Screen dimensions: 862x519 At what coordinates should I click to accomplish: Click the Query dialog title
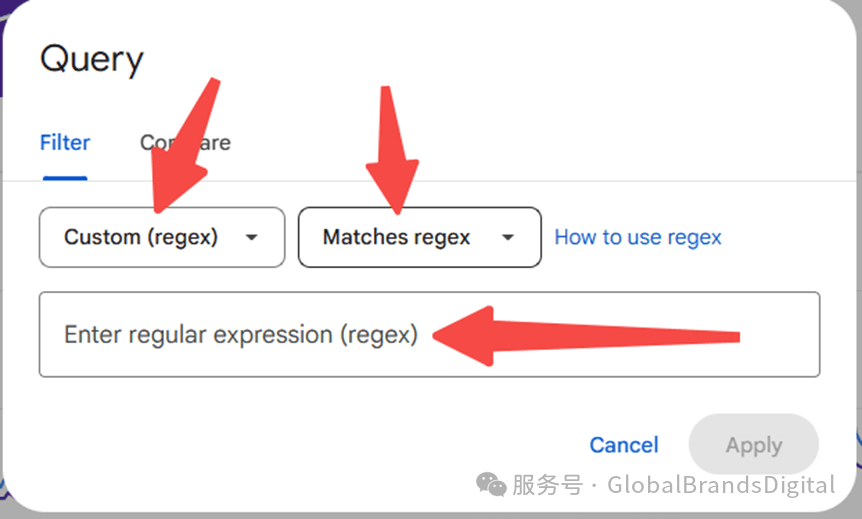click(92, 60)
